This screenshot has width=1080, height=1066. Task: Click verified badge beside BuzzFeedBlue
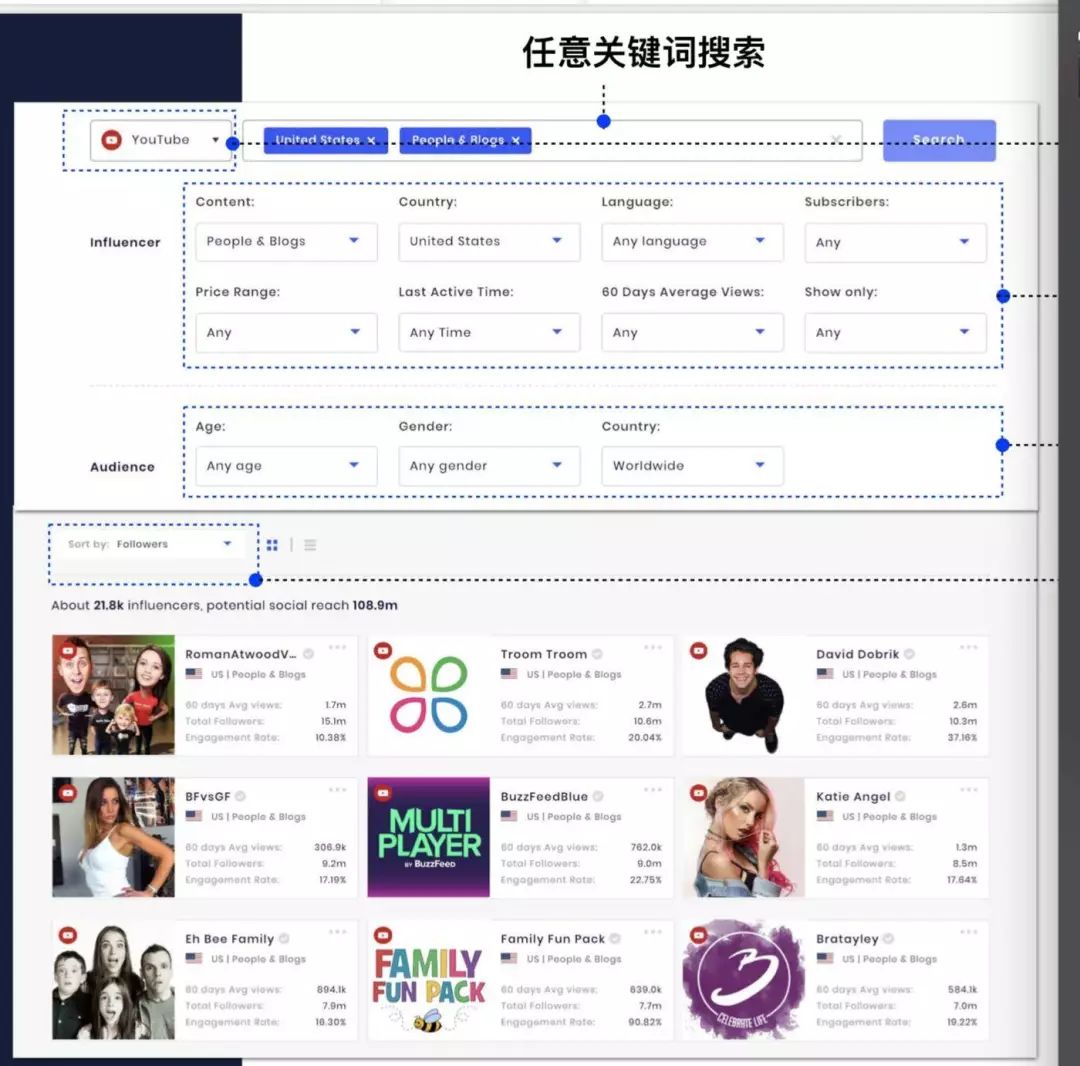coord(598,797)
